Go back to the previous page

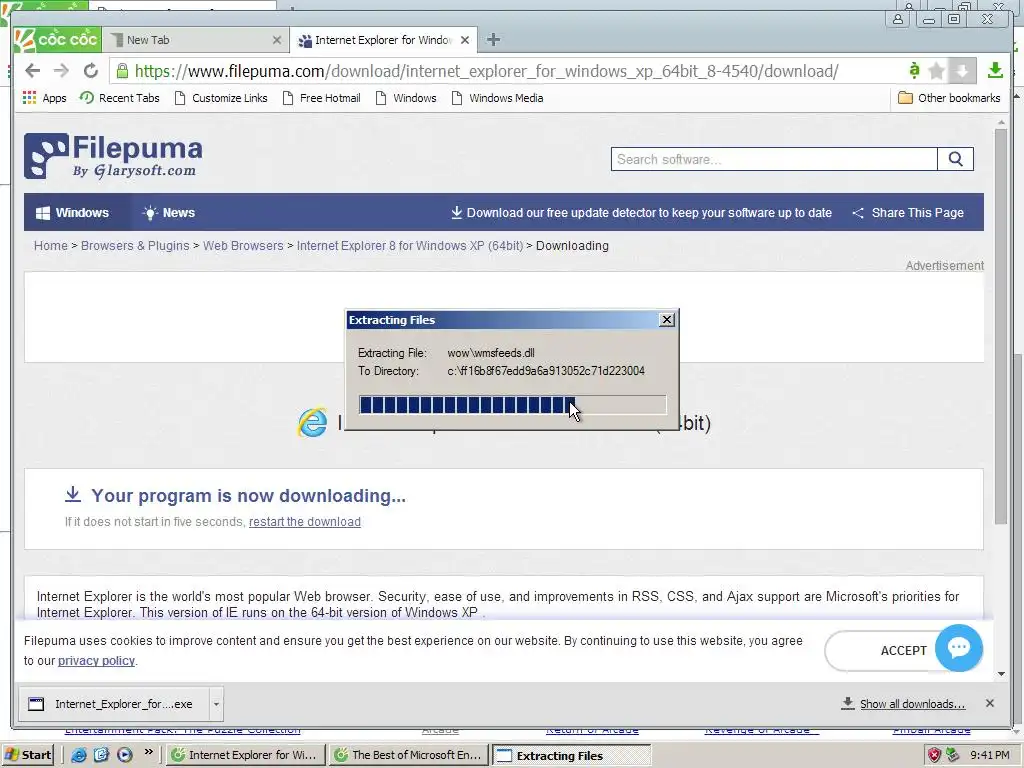[32, 71]
